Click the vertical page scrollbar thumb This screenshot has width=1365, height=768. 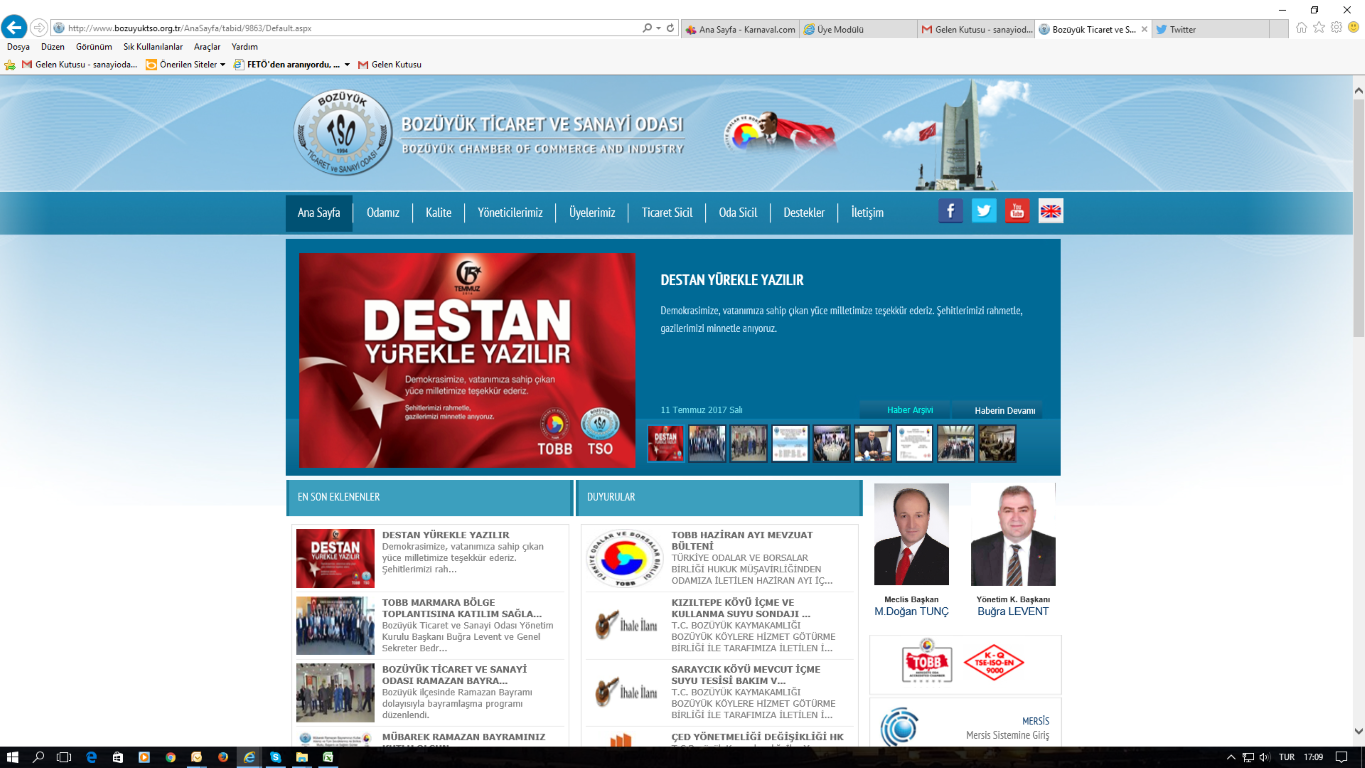(1358, 216)
